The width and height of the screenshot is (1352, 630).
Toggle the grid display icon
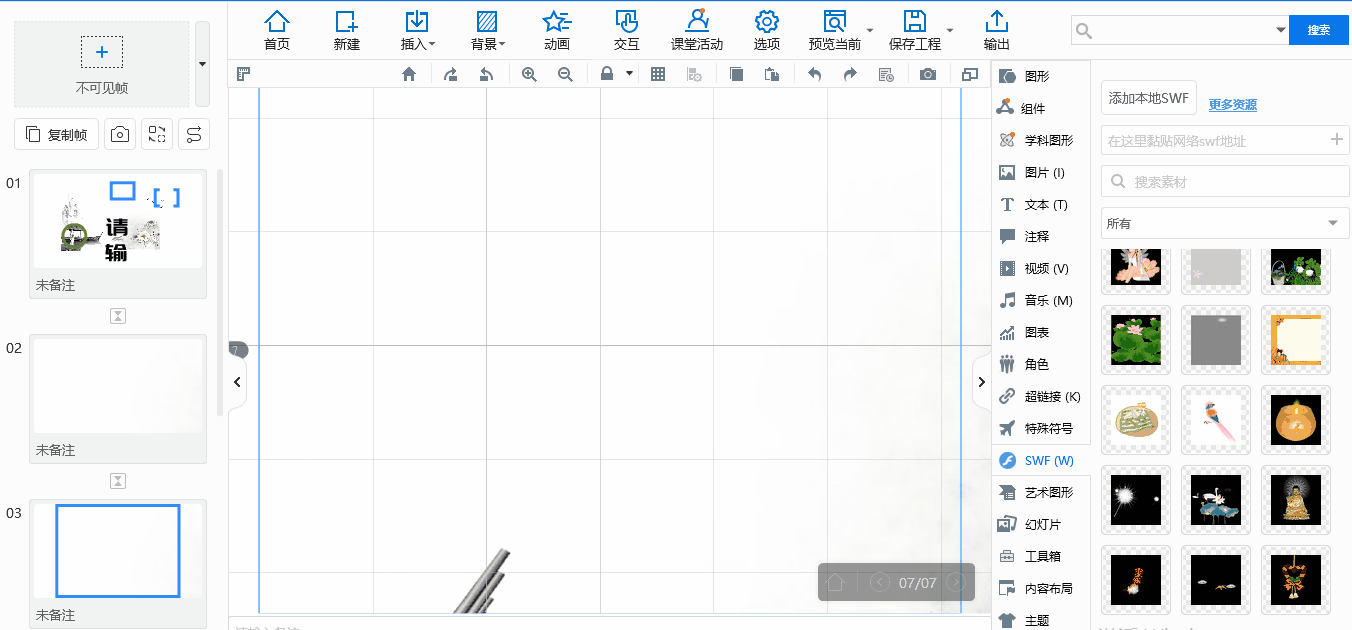pos(658,74)
